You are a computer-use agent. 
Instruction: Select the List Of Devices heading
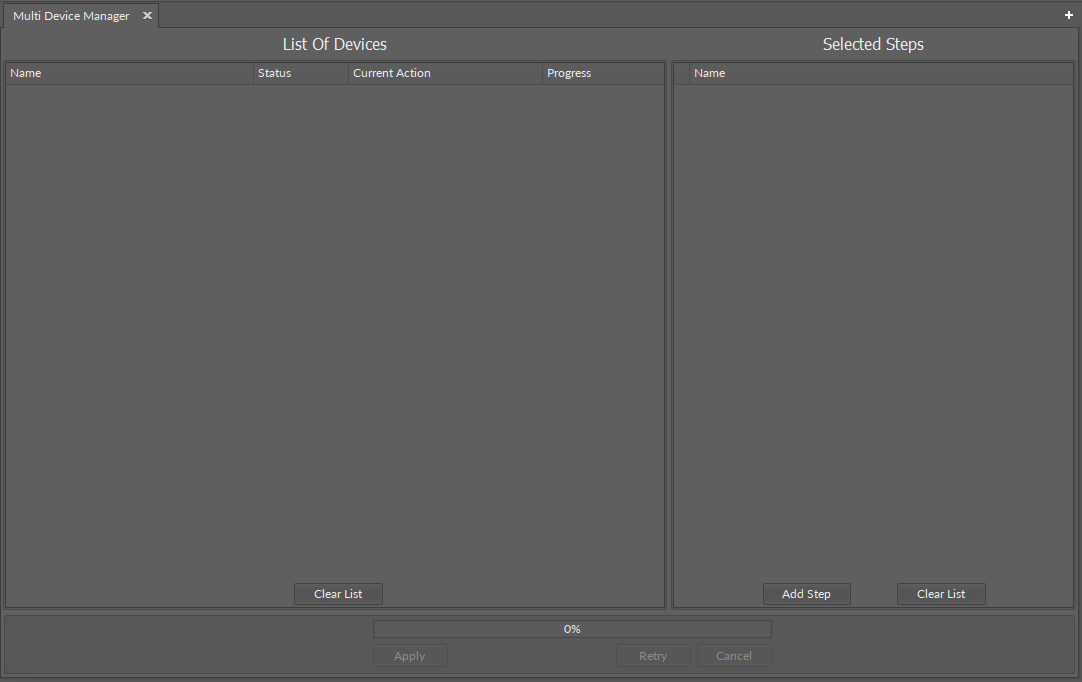pyautogui.click(x=334, y=44)
